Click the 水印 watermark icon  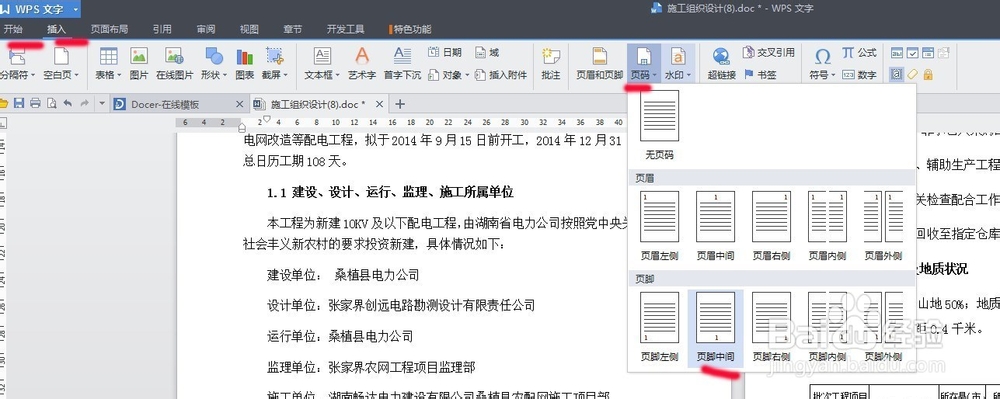pos(678,56)
